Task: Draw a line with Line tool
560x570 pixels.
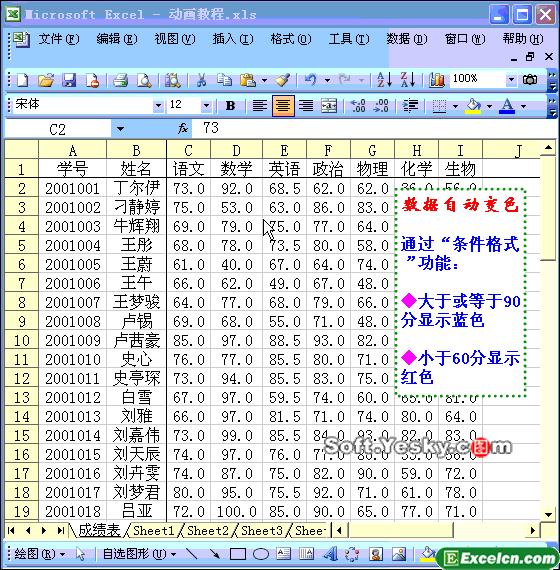Action: (192, 554)
